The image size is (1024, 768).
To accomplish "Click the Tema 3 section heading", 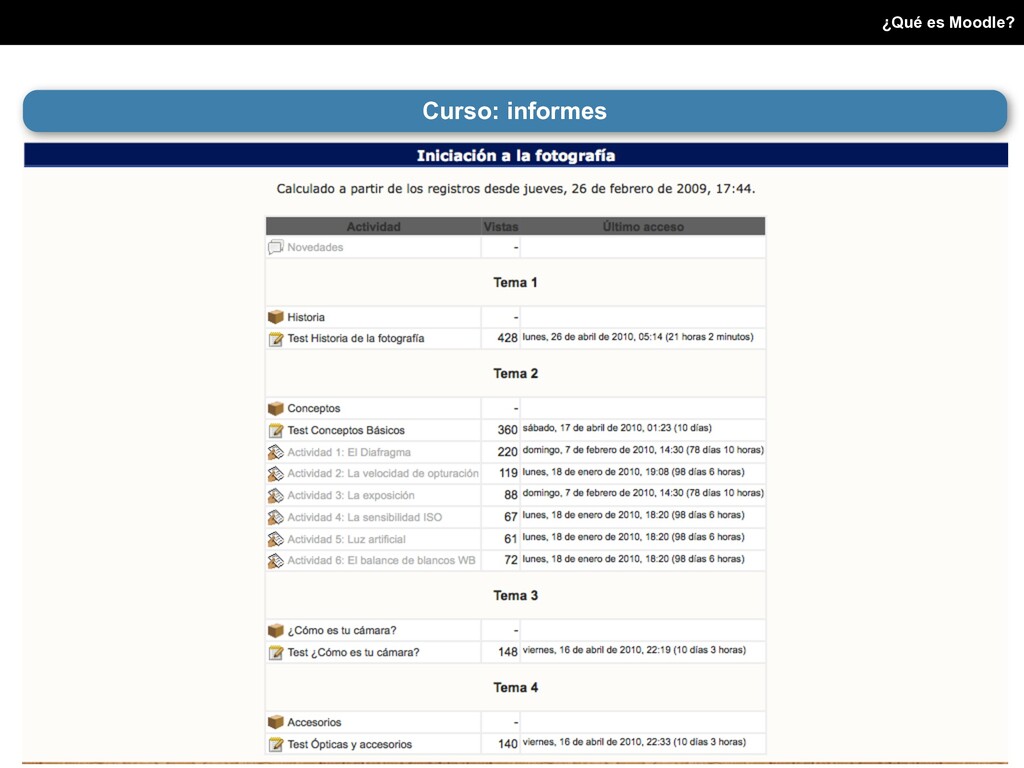I will (515, 596).
